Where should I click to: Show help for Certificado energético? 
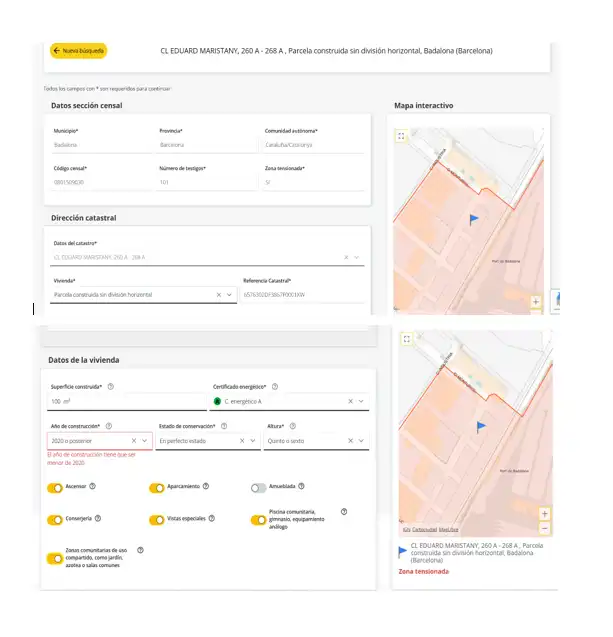pyautogui.click(x=275, y=386)
